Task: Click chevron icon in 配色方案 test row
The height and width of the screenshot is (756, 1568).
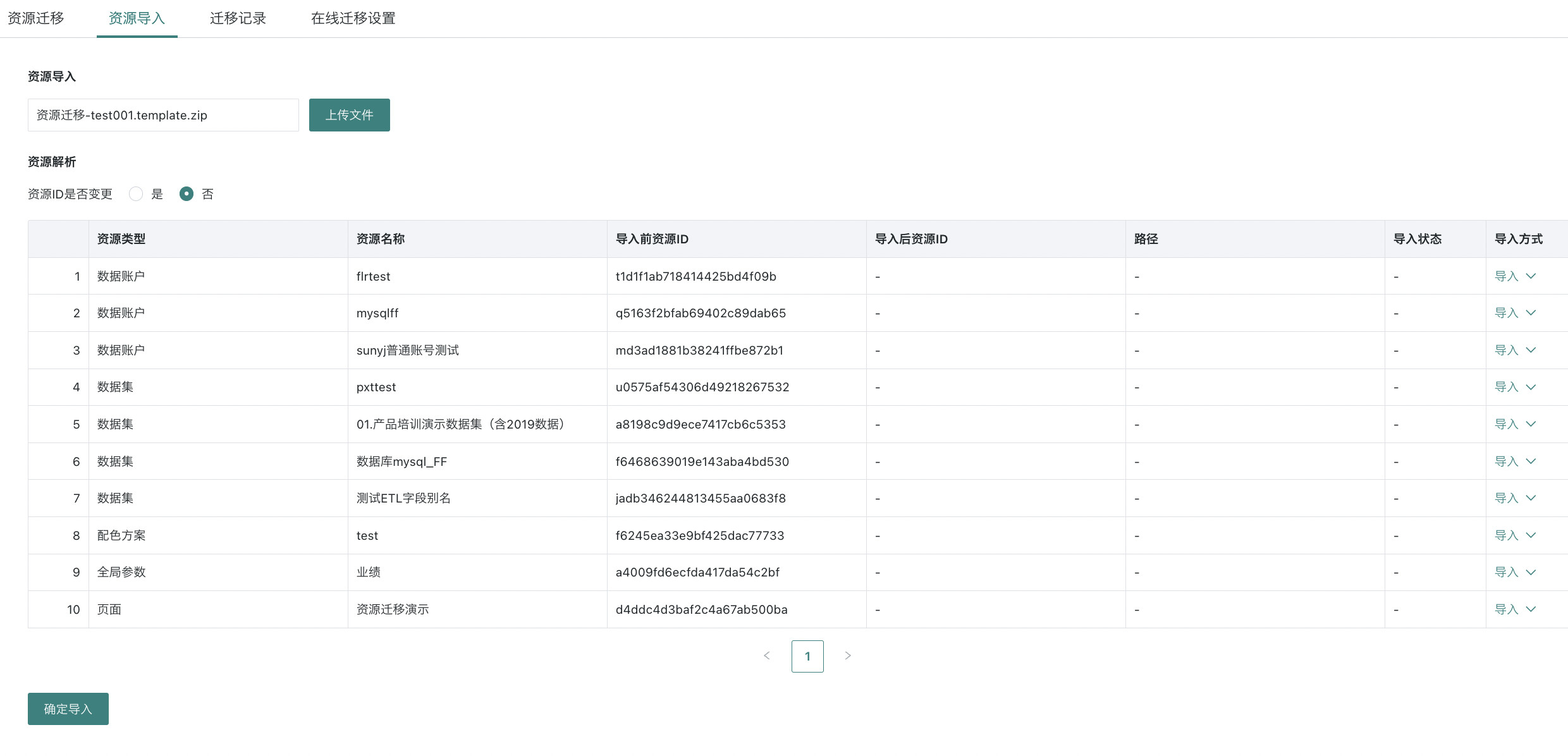Action: (x=1531, y=535)
